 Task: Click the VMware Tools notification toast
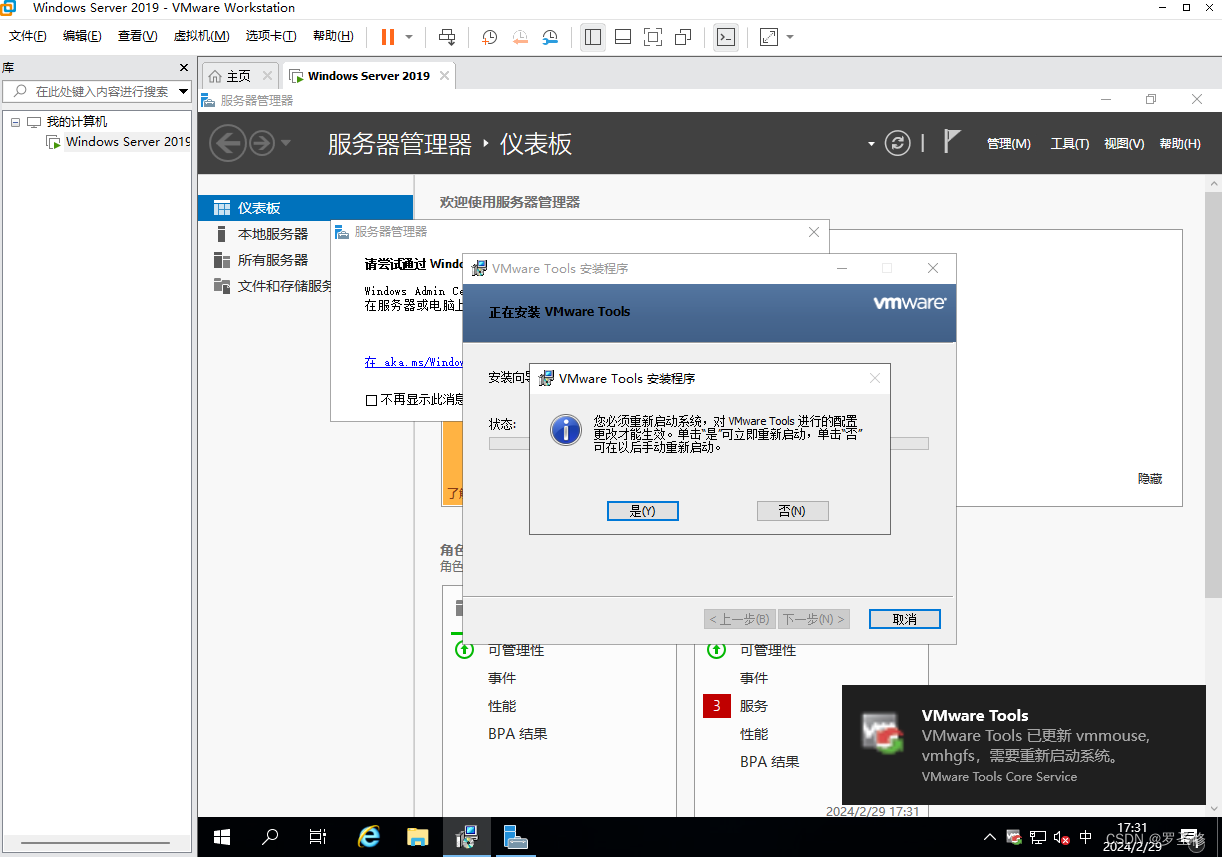pyautogui.click(x=1024, y=745)
